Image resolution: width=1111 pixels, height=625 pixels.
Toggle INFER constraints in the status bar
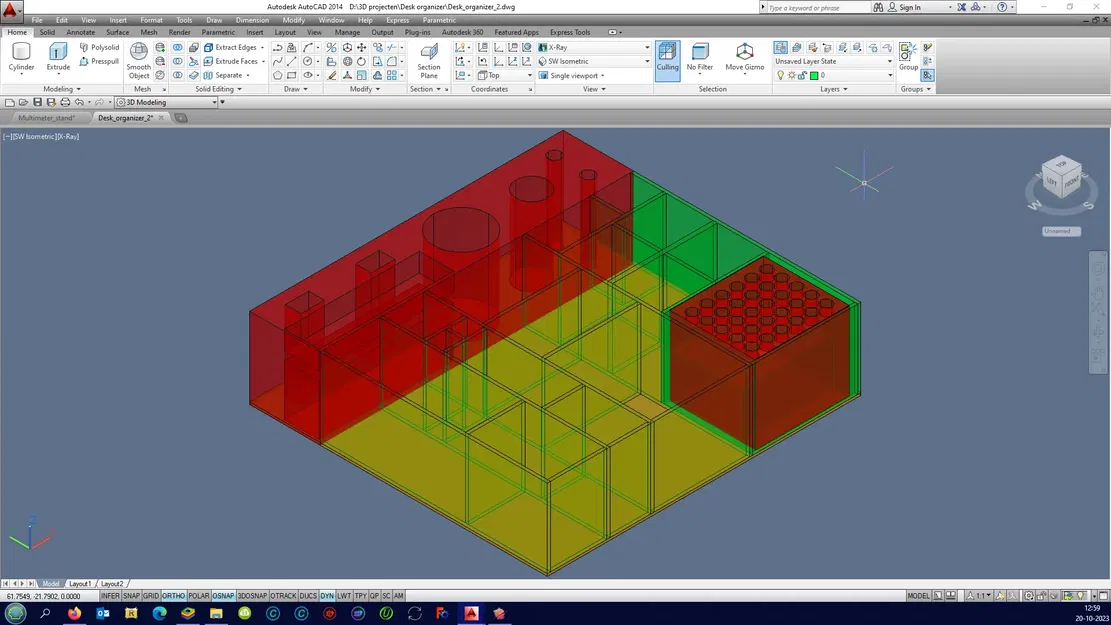tap(110, 596)
